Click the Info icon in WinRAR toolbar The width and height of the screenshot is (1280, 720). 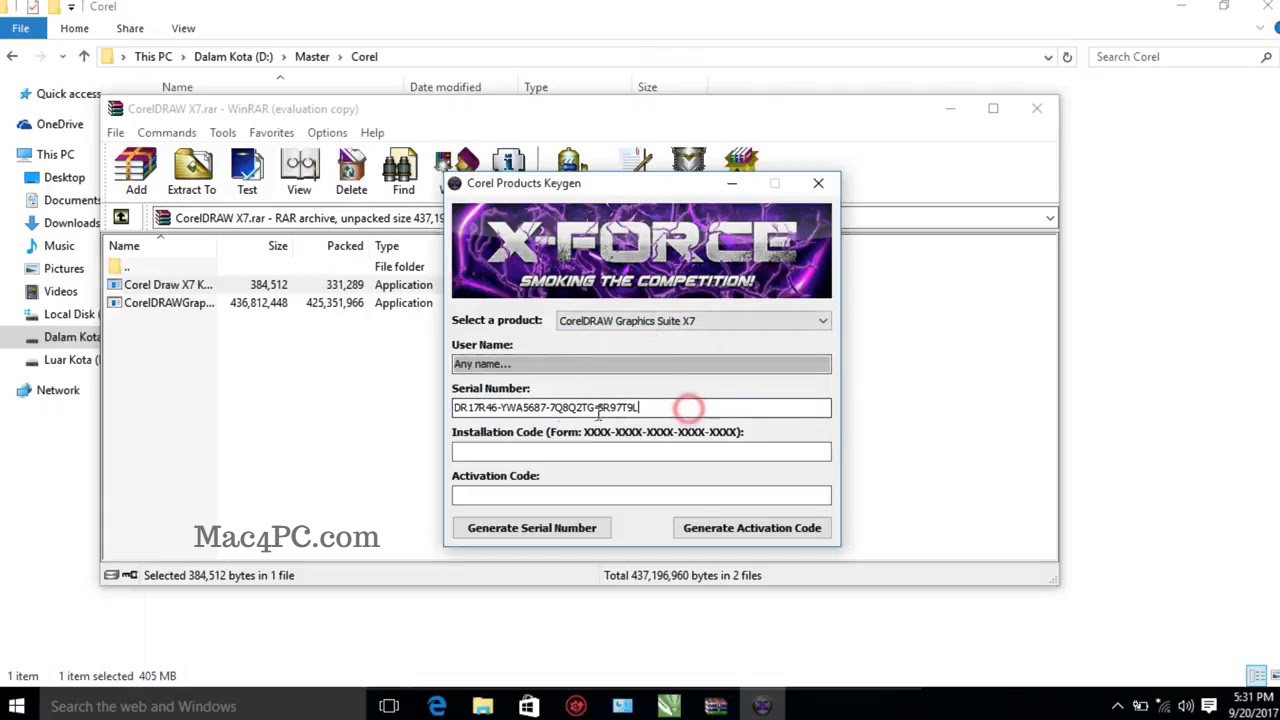(x=508, y=160)
